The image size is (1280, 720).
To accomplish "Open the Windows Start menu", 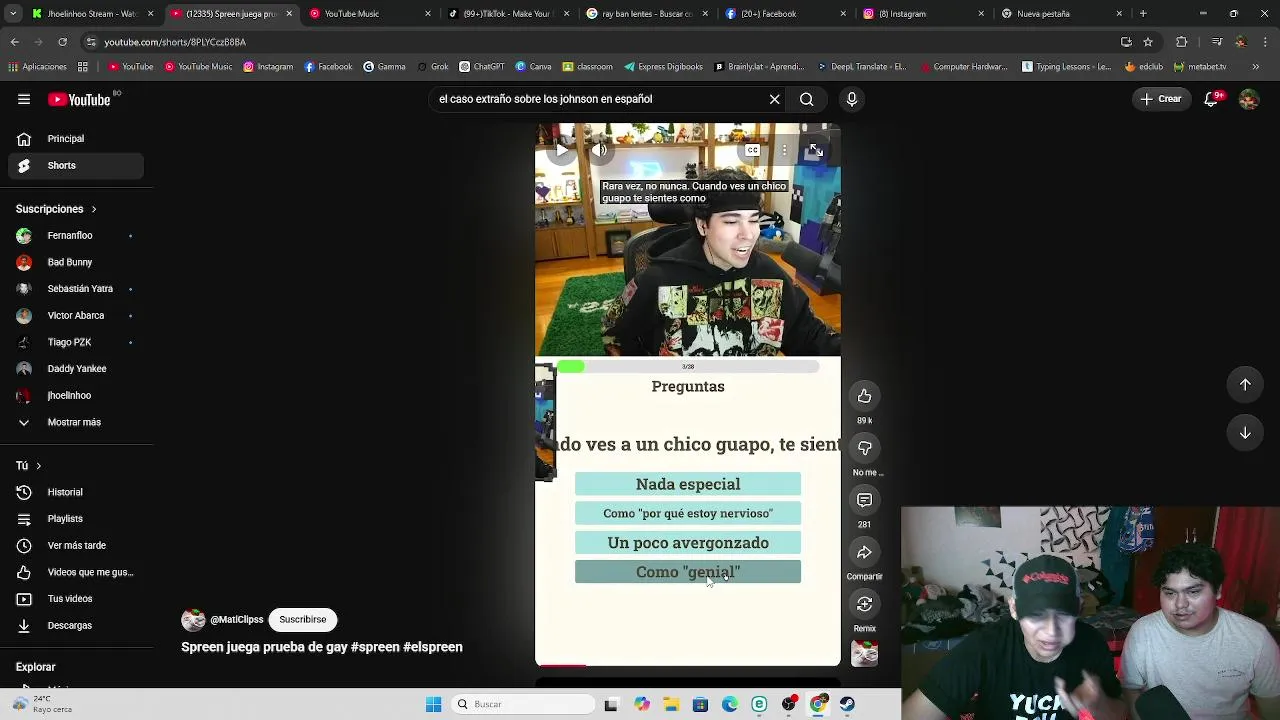I will coord(433,704).
